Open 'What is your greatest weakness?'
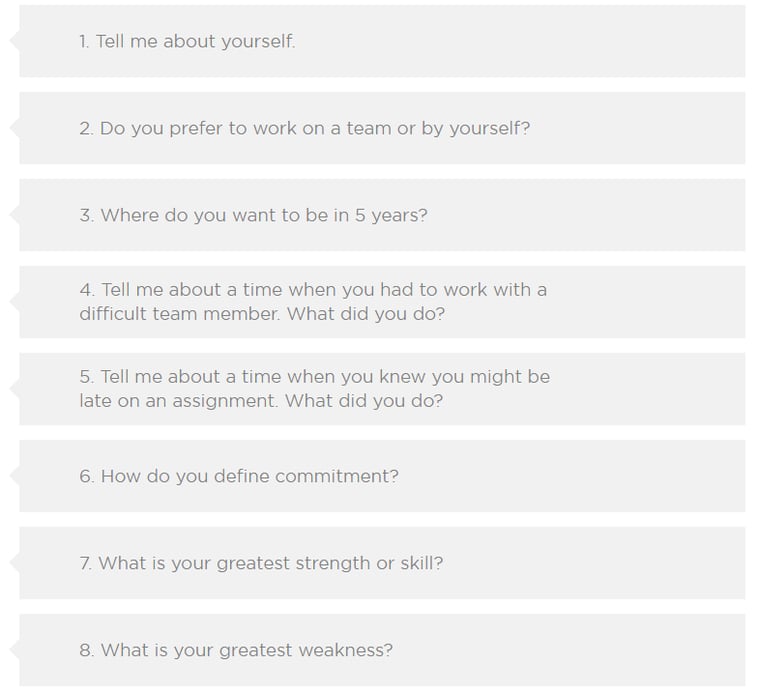This screenshot has height=693, width=757. point(382,650)
